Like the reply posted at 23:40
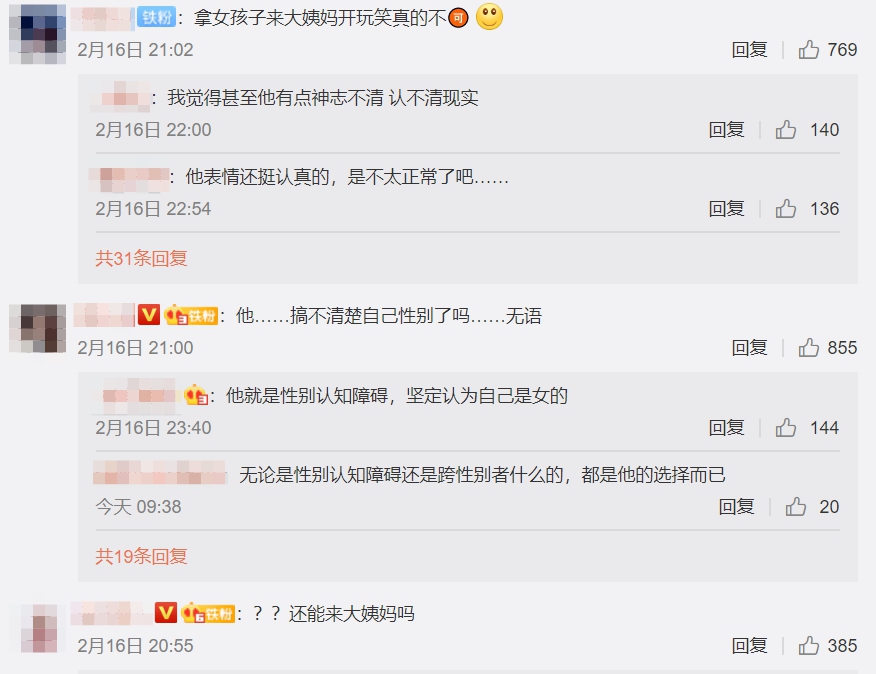This screenshot has height=674, width=876. 785,428
